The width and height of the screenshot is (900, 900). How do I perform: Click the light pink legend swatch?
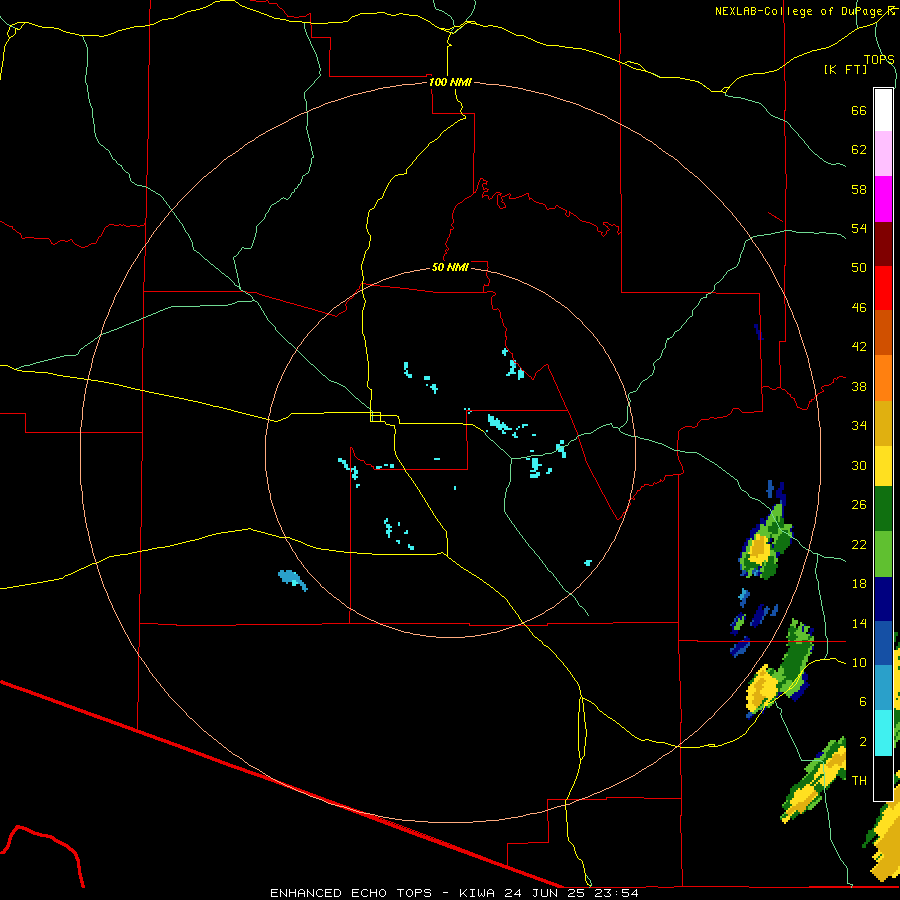tap(883, 154)
